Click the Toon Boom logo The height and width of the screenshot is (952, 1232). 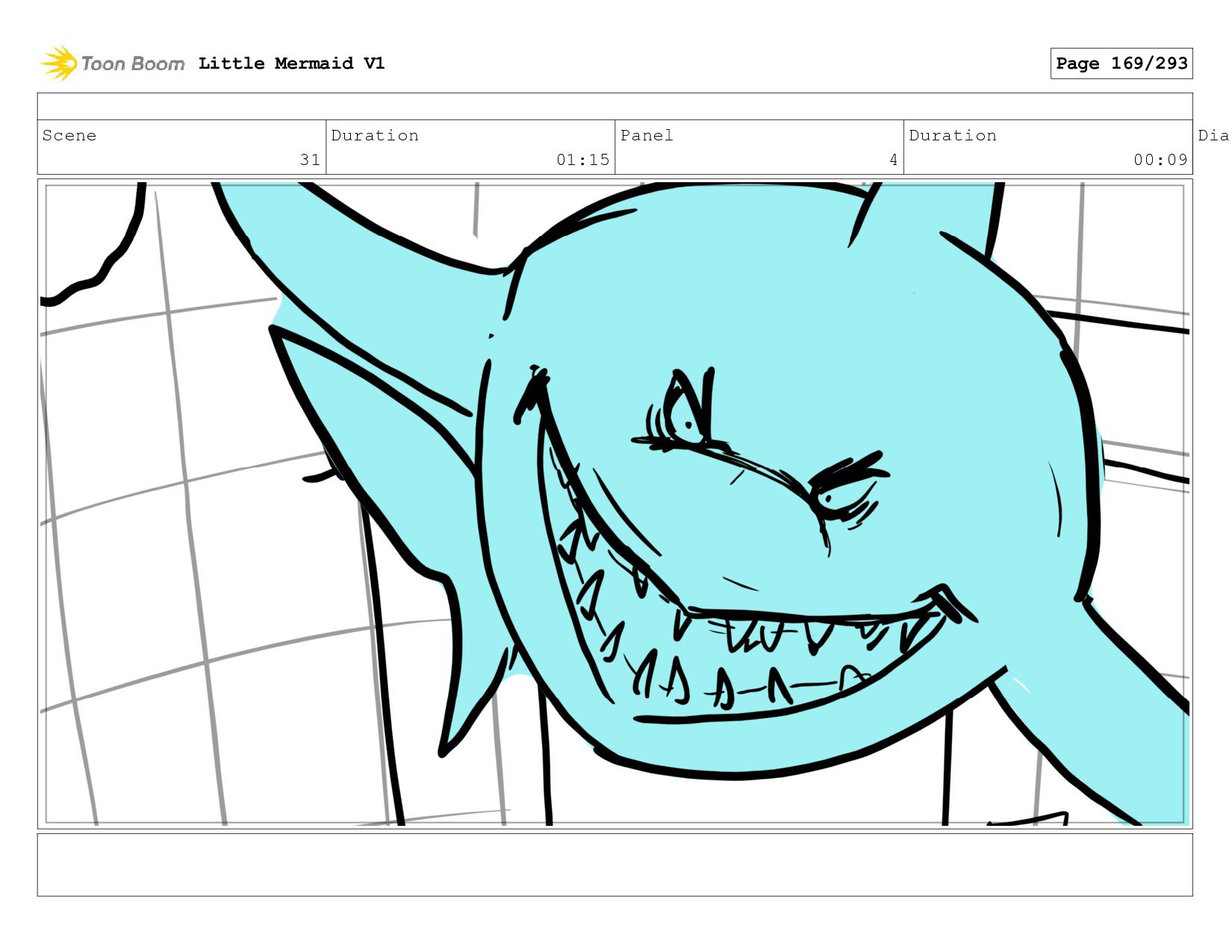pyautogui.click(x=112, y=63)
